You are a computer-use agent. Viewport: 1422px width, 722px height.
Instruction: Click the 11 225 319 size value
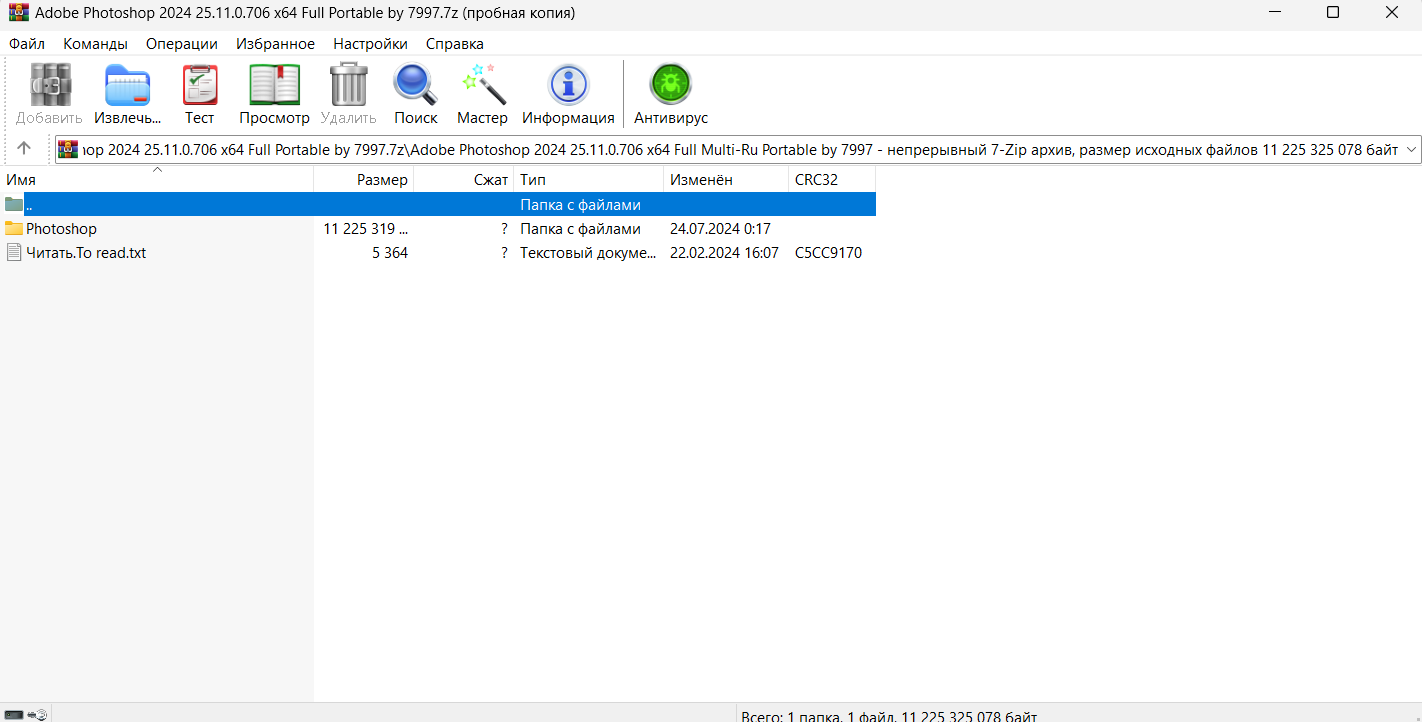[366, 229]
